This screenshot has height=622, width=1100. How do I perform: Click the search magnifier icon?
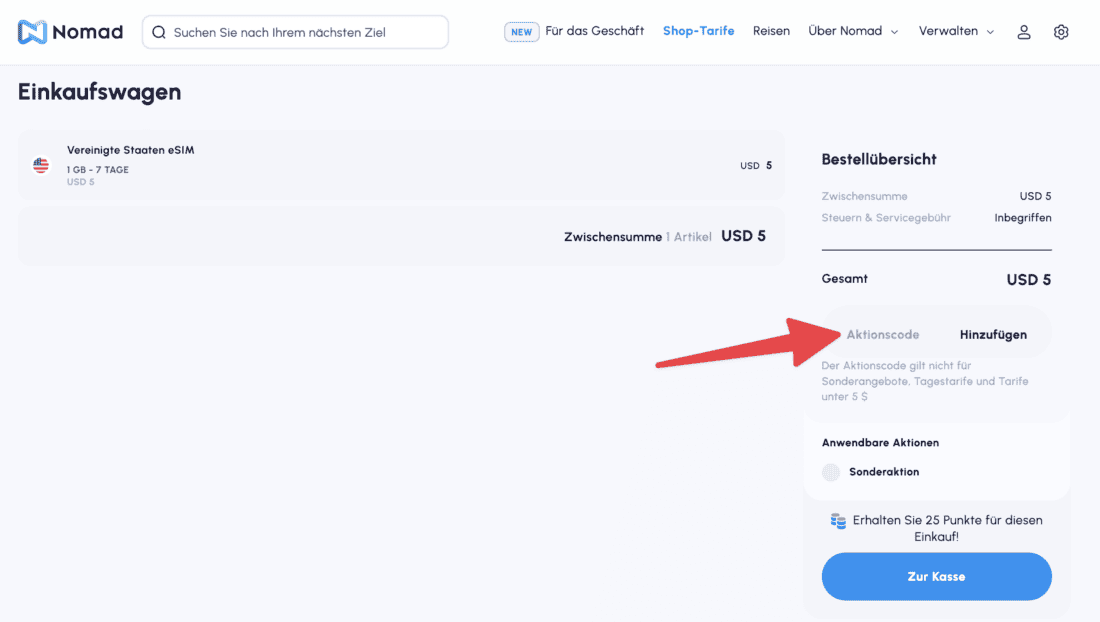coord(159,32)
